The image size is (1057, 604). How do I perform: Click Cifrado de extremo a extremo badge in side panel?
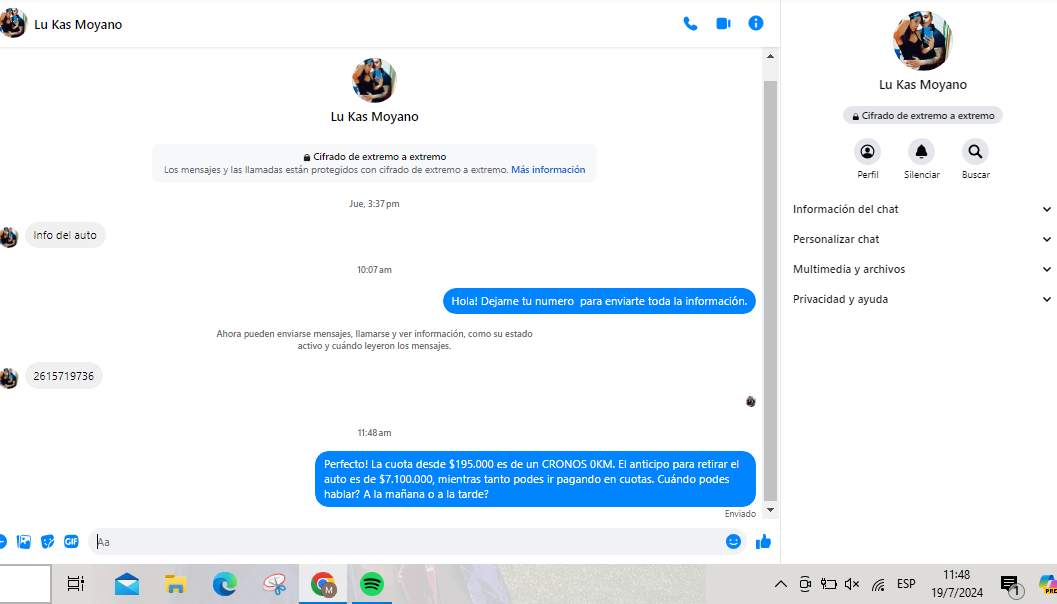923,116
